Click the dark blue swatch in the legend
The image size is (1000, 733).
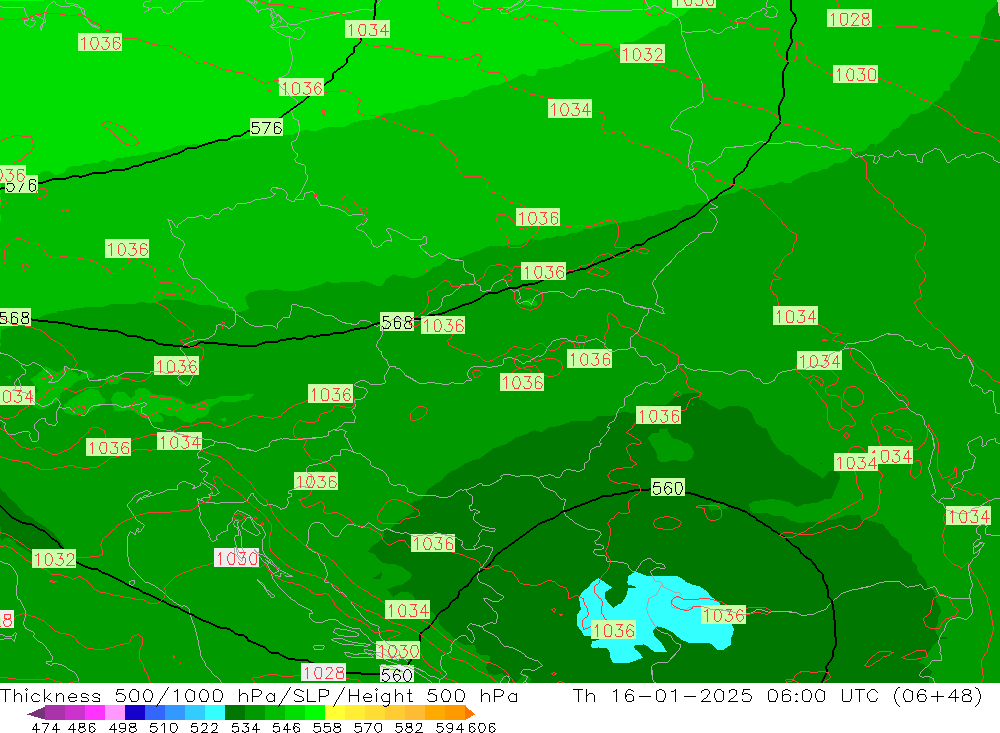coord(135,713)
